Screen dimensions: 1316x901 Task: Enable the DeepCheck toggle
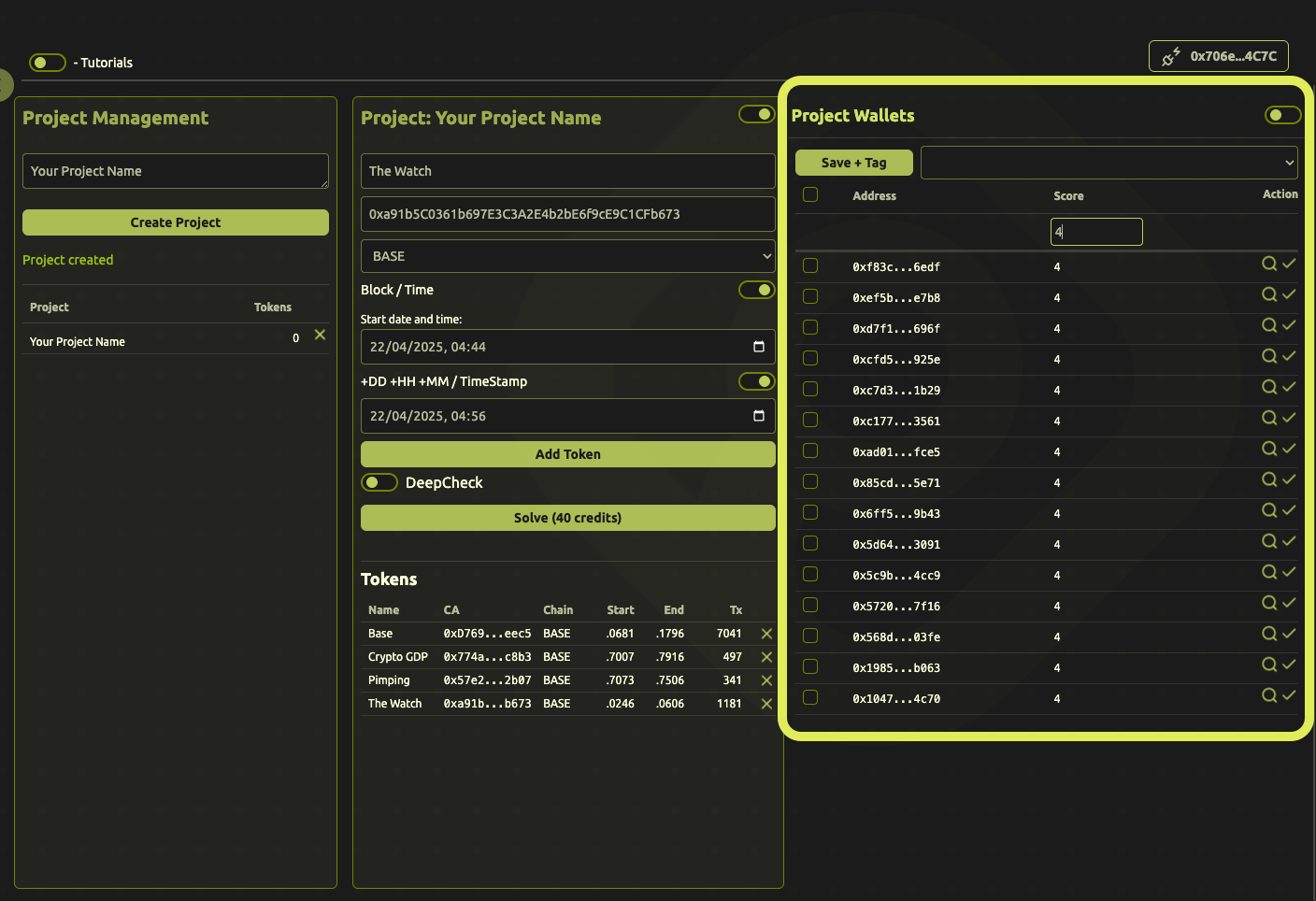click(x=379, y=482)
